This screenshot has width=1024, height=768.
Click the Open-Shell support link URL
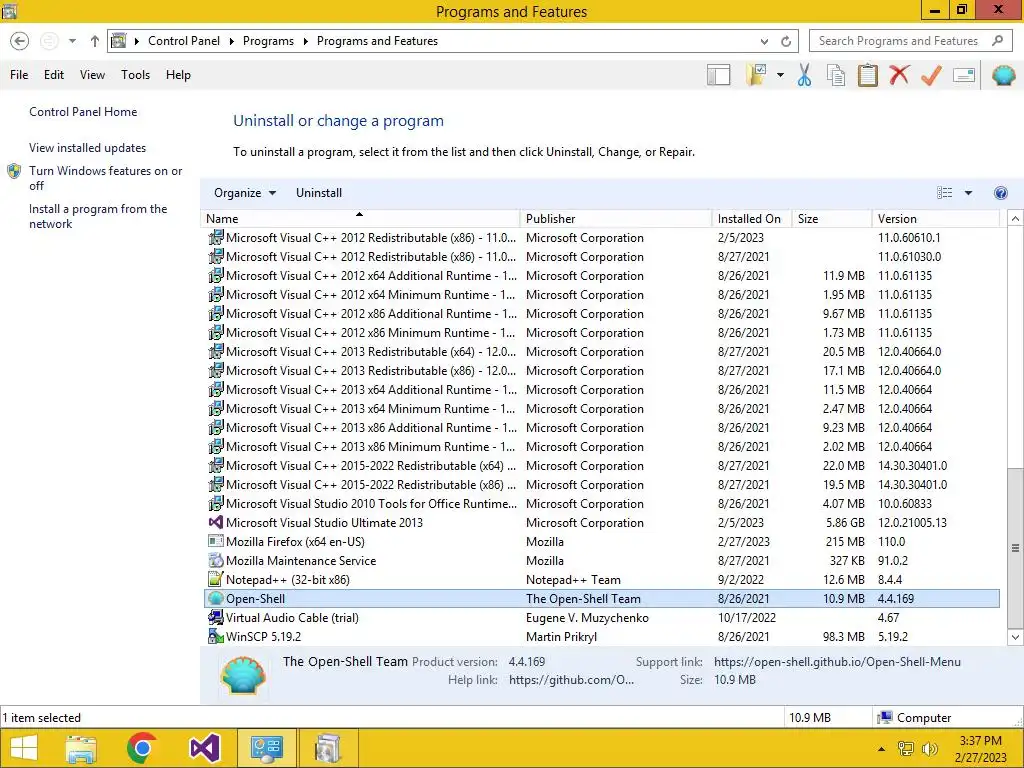(837, 662)
